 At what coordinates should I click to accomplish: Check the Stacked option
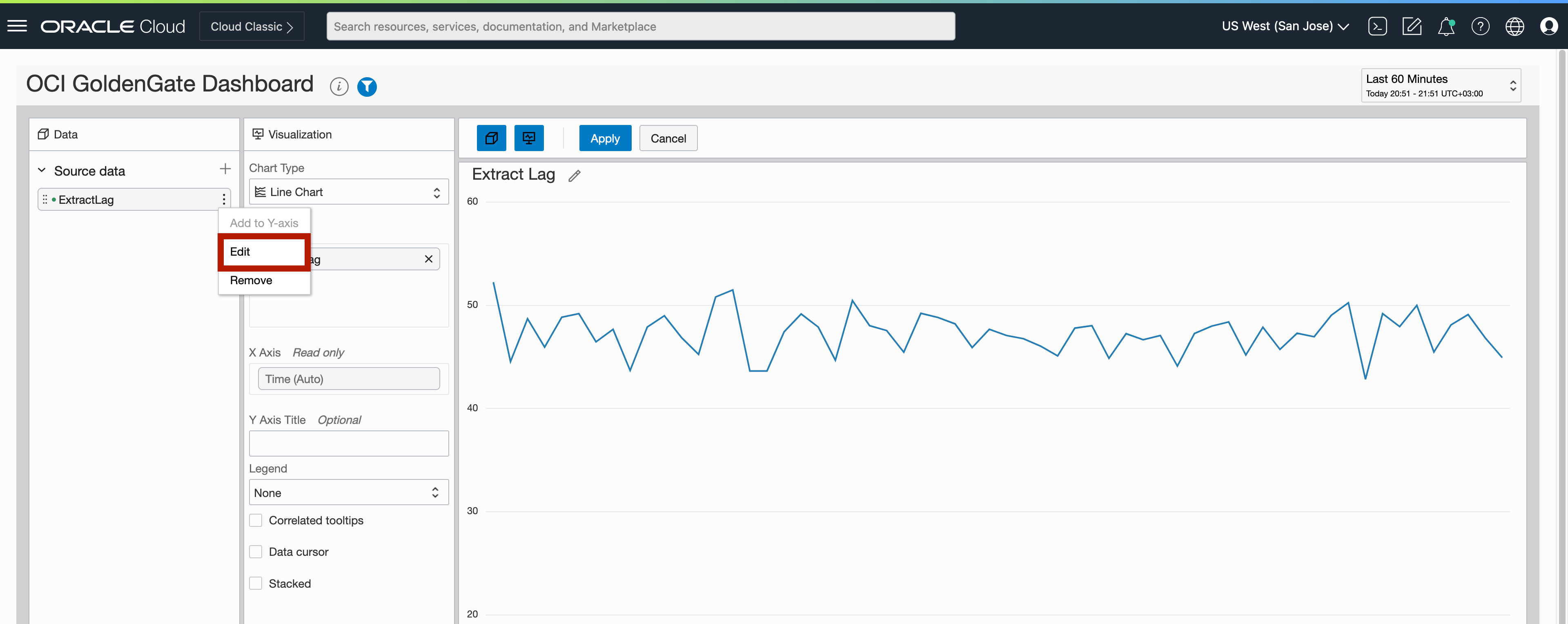click(x=256, y=583)
